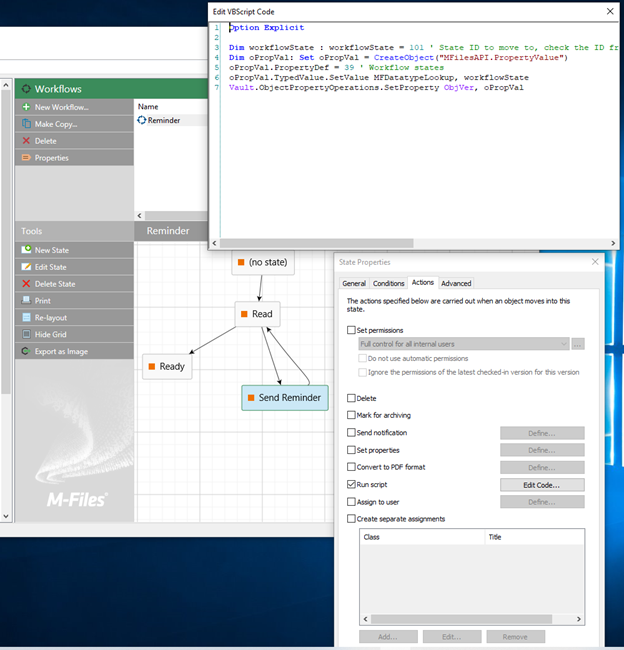Open the Full control for all internal users dropdown
Screen dimensions: 624x650
[x=464, y=344]
